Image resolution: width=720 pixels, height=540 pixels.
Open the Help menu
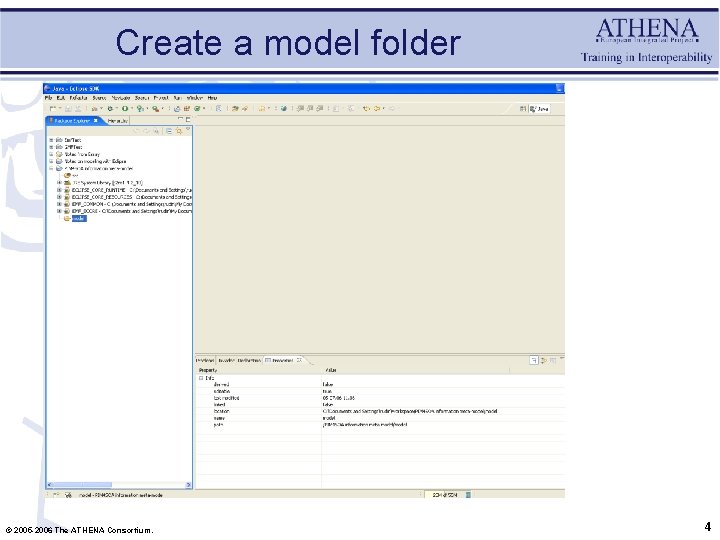click(x=212, y=98)
